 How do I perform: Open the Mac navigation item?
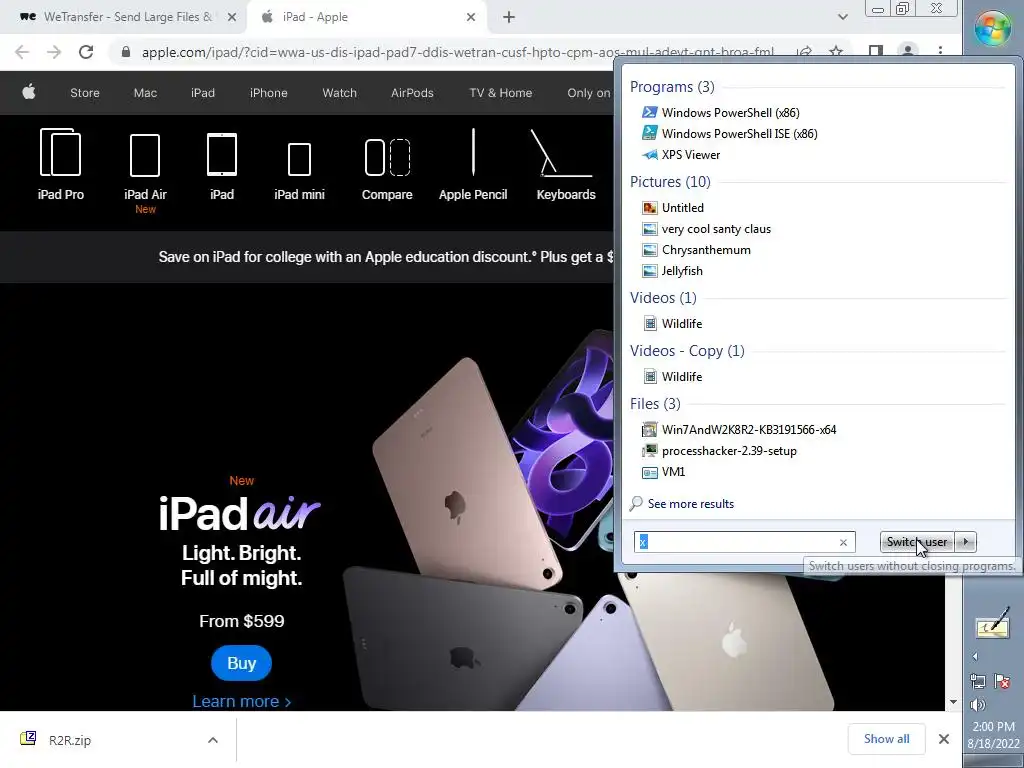coord(145,93)
